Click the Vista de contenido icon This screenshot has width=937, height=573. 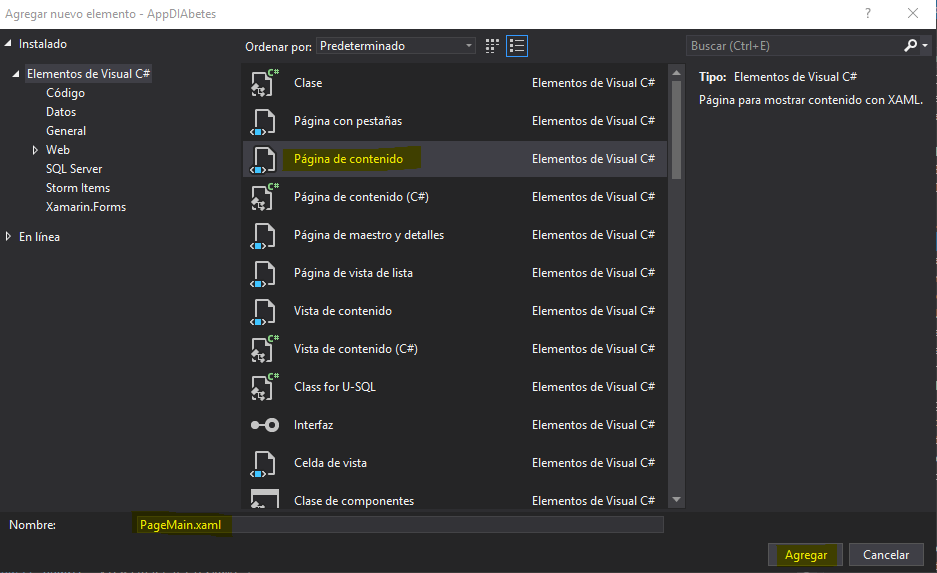click(x=263, y=311)
